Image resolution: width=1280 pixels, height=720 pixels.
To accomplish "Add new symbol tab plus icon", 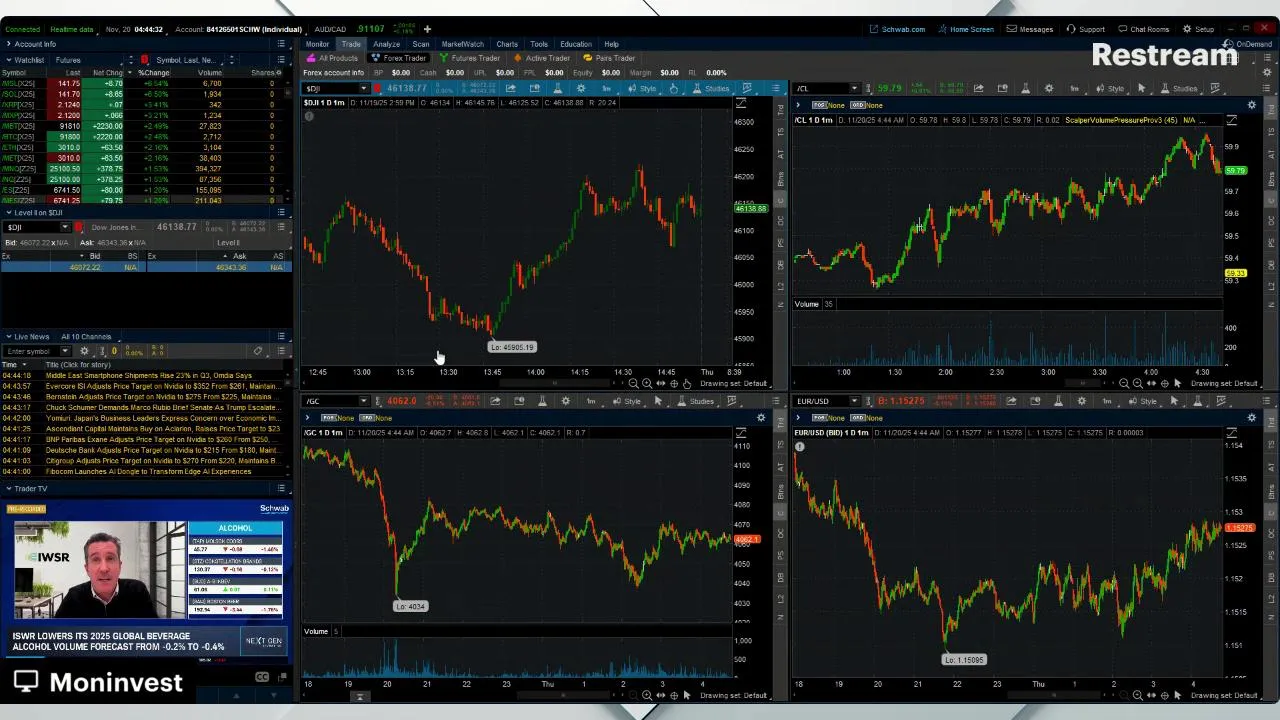I will (427, 29).
